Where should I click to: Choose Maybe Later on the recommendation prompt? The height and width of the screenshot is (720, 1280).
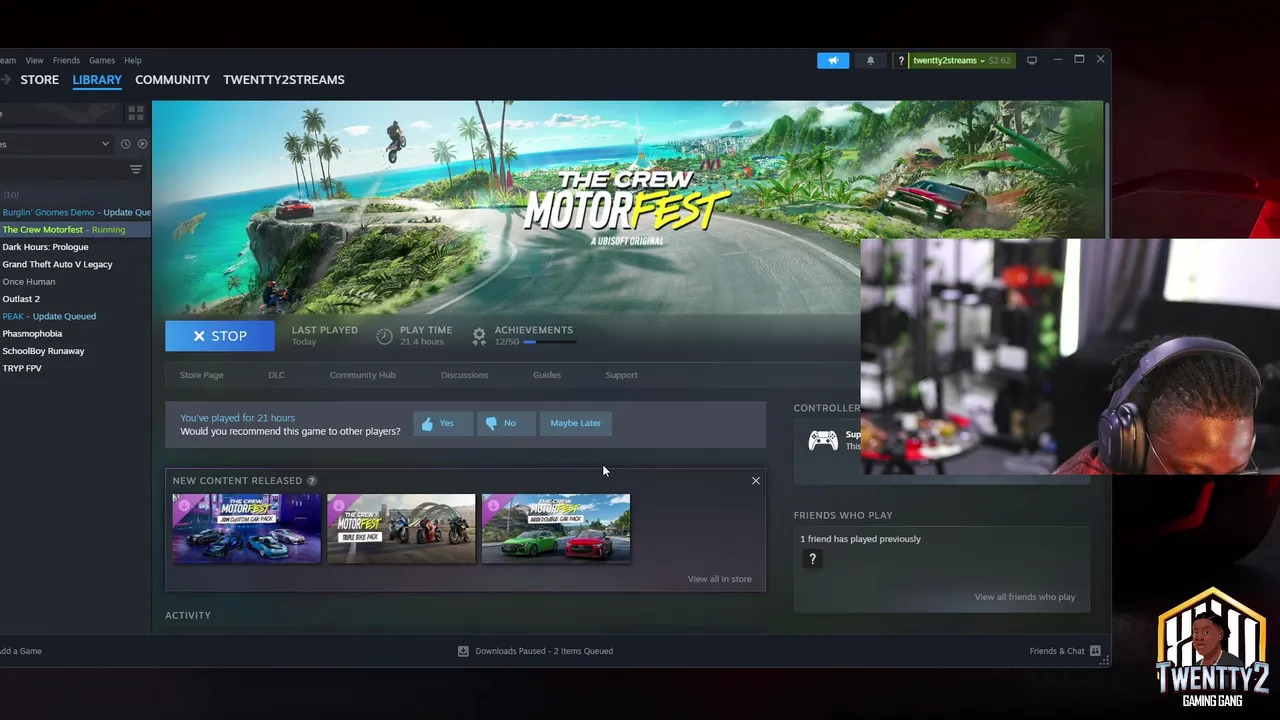576,423
